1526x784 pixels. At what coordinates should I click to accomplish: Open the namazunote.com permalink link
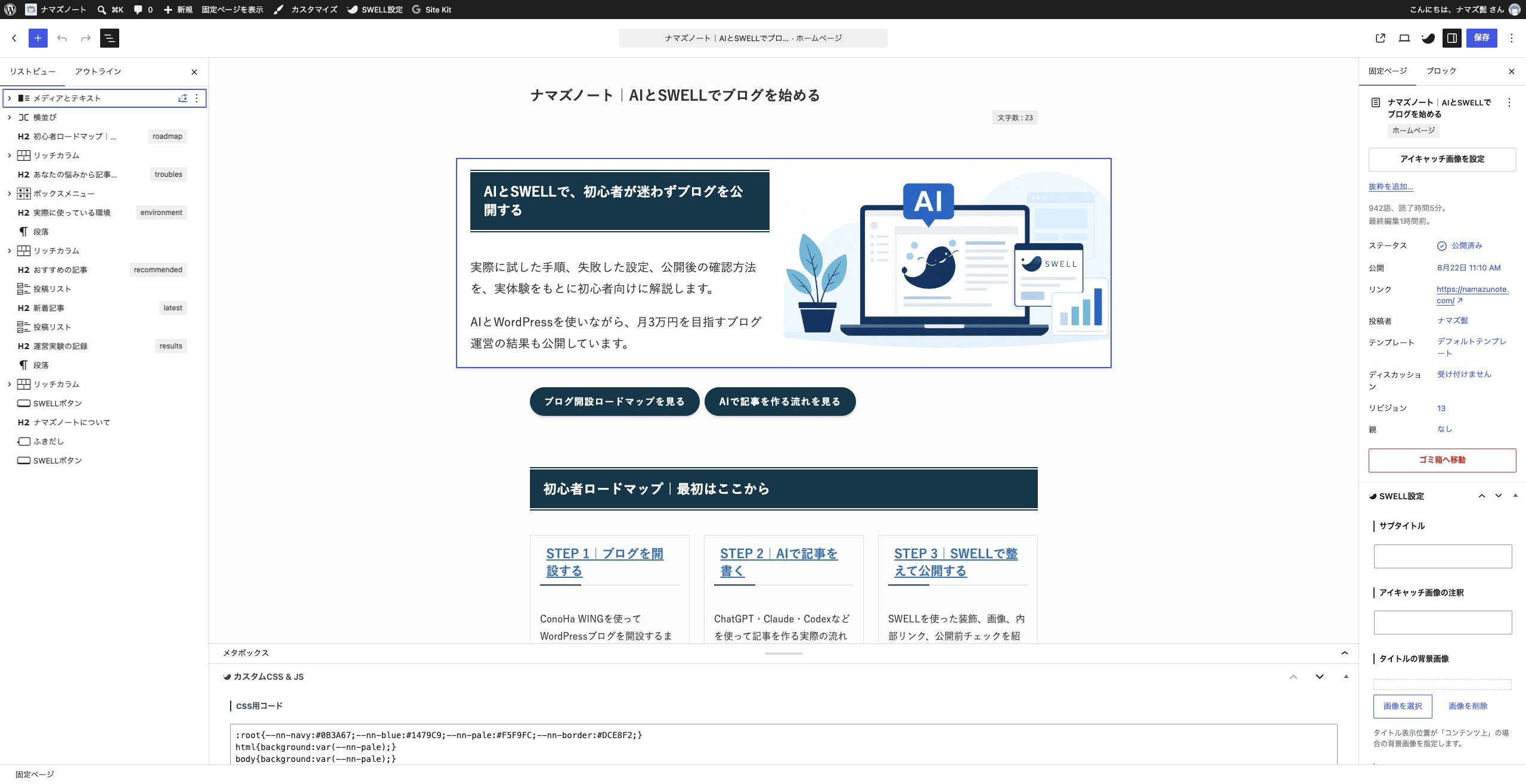pos(1472,294)
